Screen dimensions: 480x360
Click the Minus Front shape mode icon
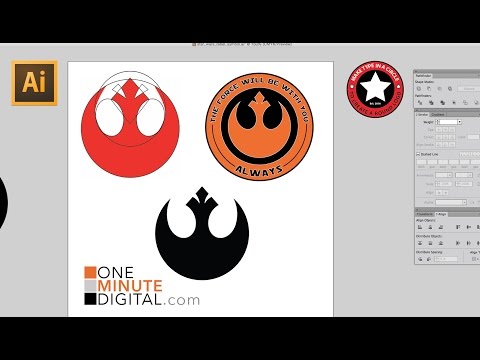(429, 89)
